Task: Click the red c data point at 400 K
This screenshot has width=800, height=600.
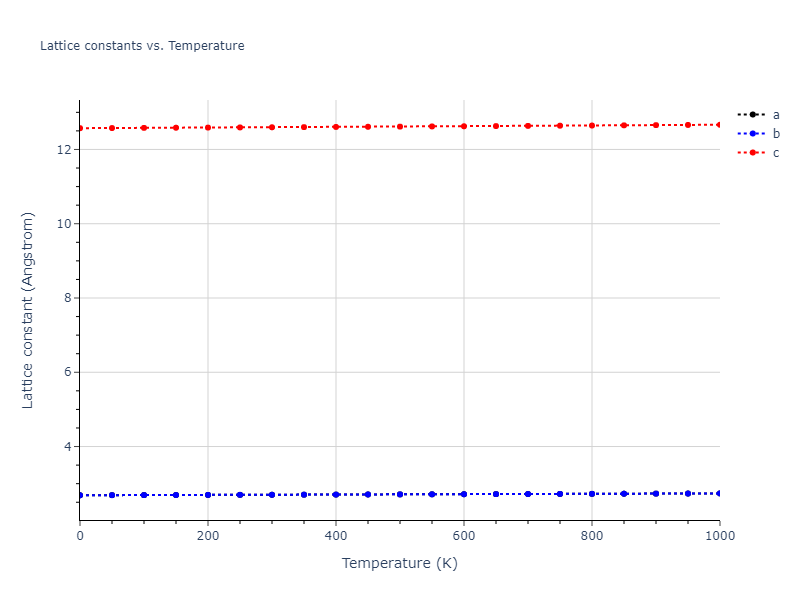Action: [x=336, y=127]
